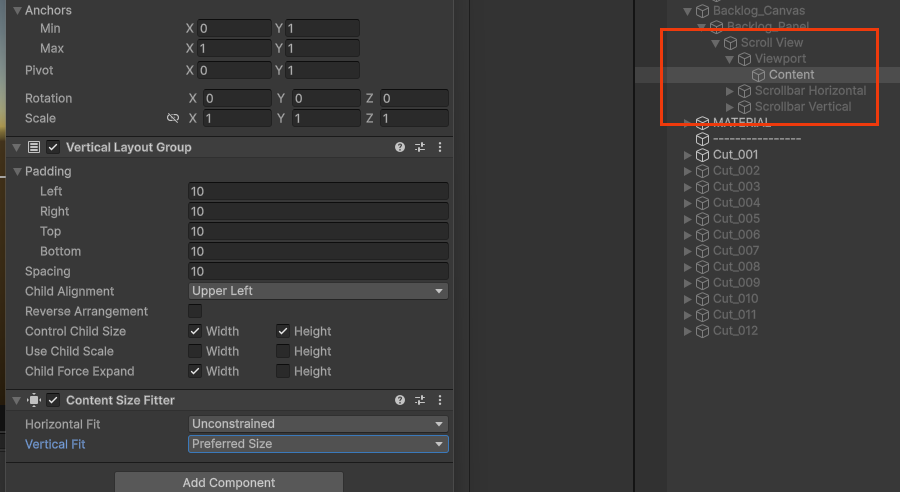Click Content Size Fitter preset icon
This screenshot has width=900, height=492.
(420, 400)
